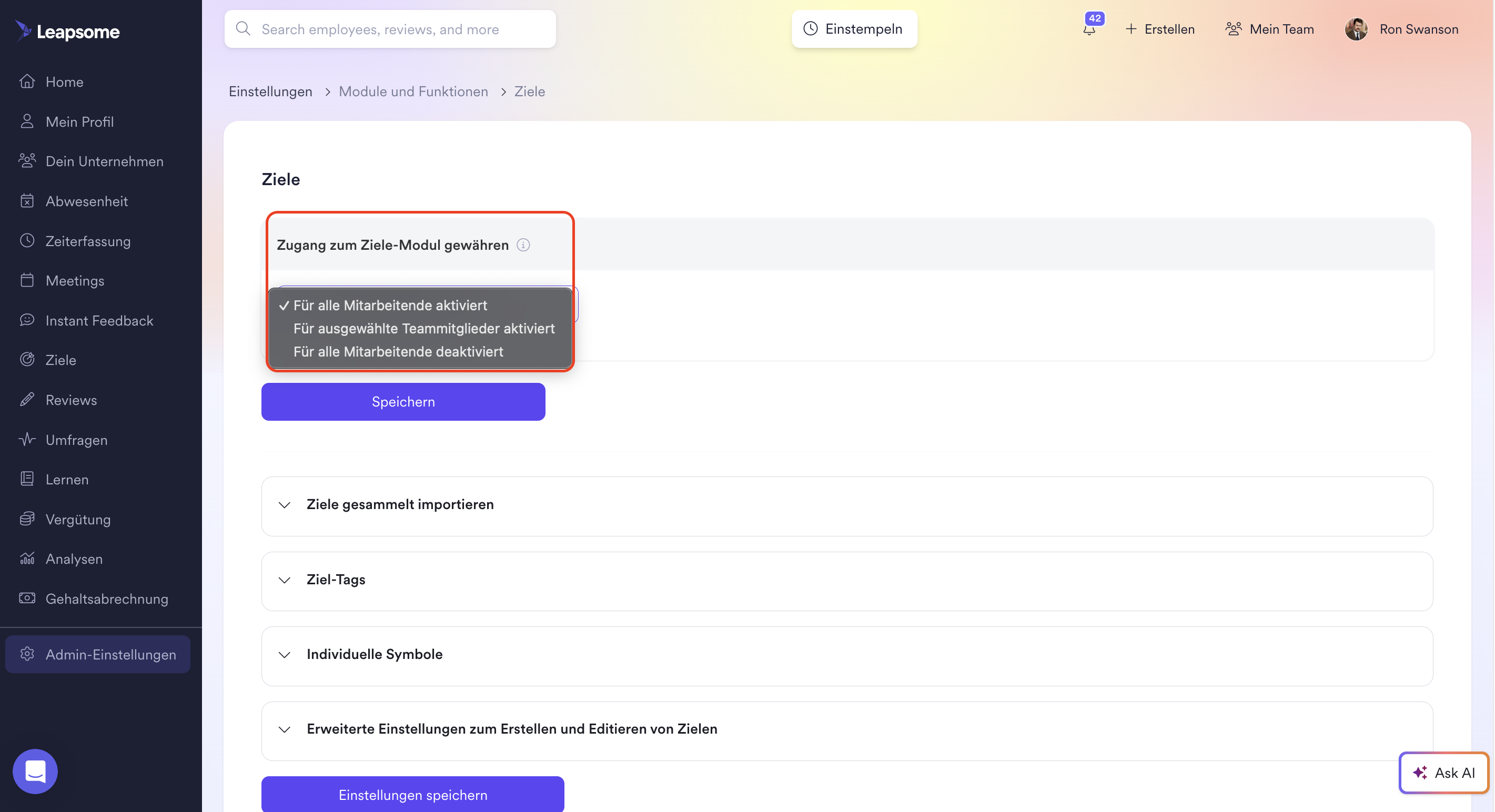Click Mein Team in header

point(1269,29)
